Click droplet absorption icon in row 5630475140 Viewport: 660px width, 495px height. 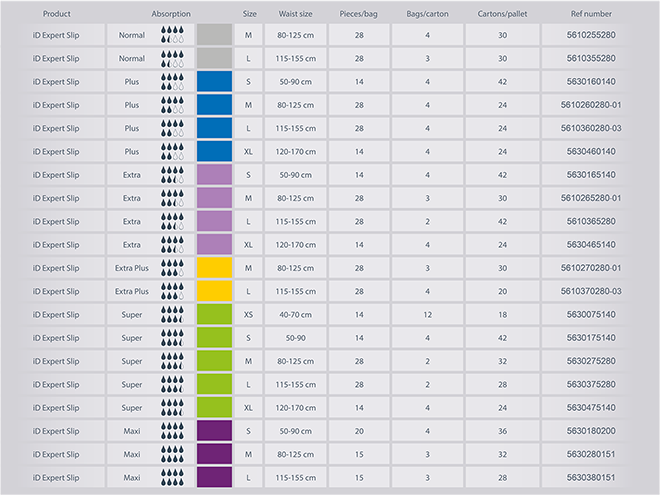pyautogui.click(x=172, y=407)
